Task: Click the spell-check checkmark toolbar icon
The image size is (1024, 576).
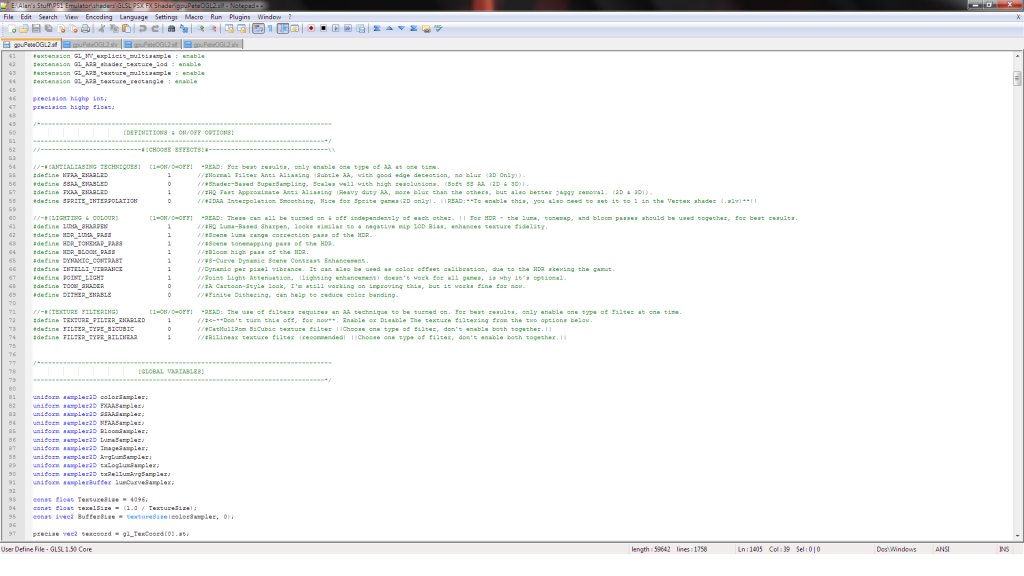Action: pyautogui.click(x=438, y=29)
